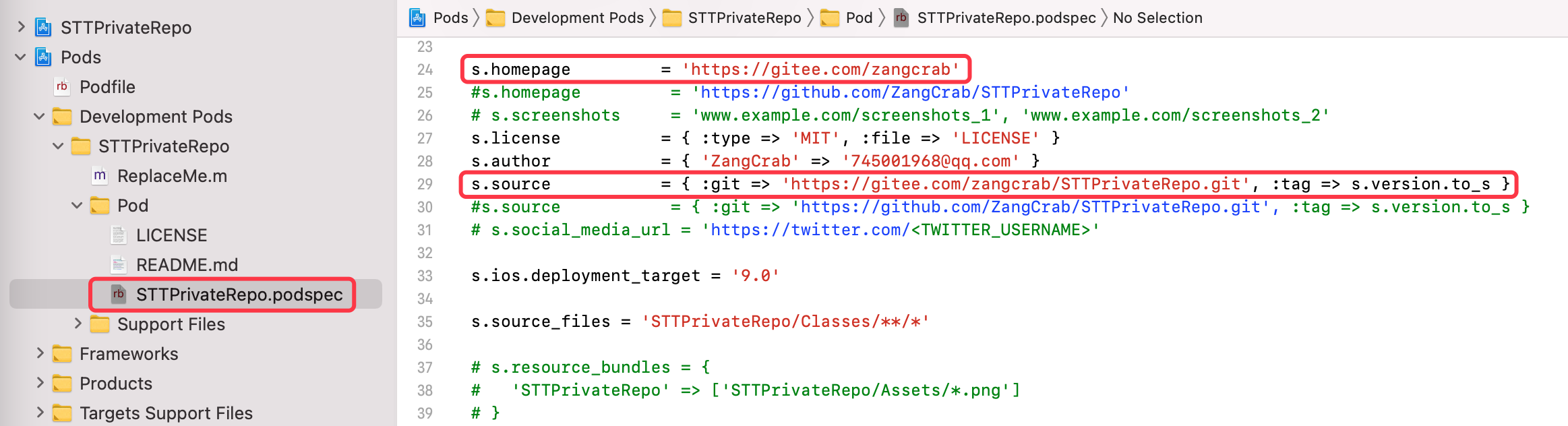Collapse the Pods project tree
This screenshot has width=1568, height=426.
click(20, 57)
